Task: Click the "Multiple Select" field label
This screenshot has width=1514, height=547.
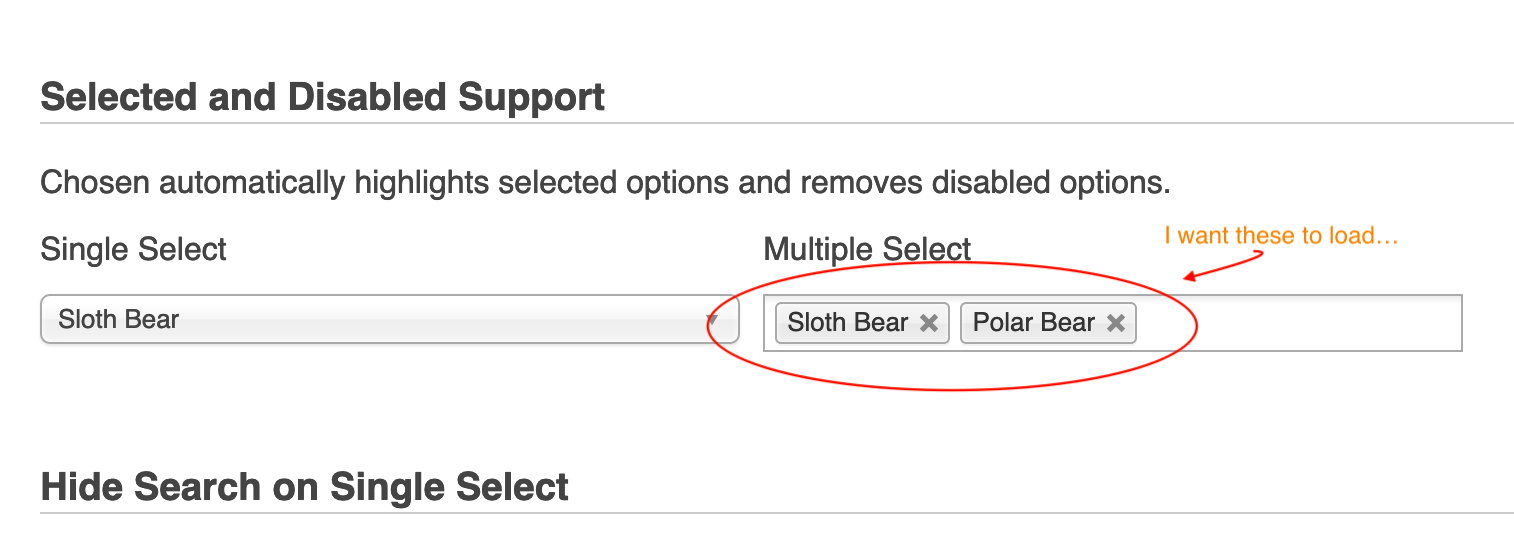Action: (x=867, y=249)
